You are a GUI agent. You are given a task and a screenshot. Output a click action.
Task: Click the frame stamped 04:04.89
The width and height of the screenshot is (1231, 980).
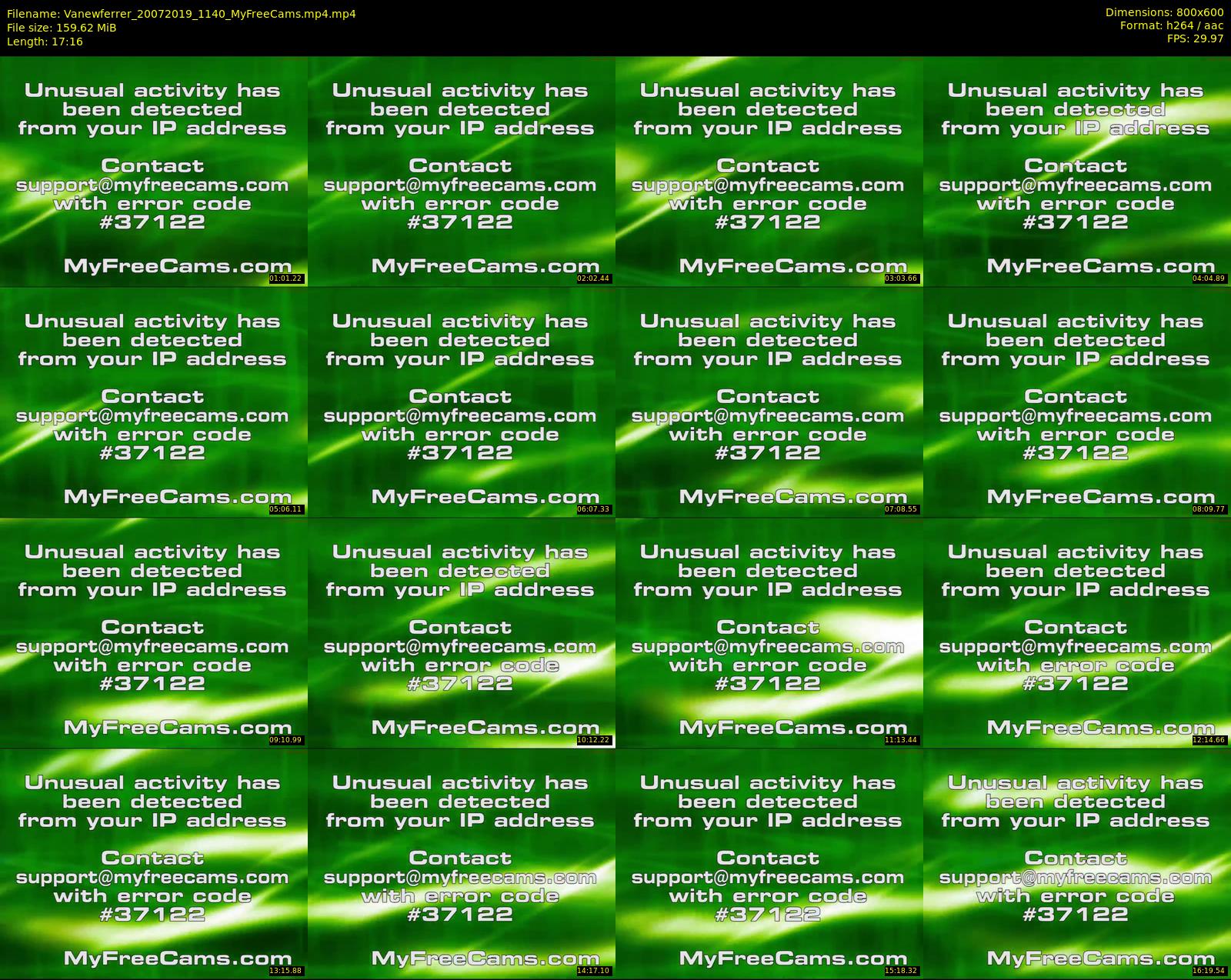1077,171
